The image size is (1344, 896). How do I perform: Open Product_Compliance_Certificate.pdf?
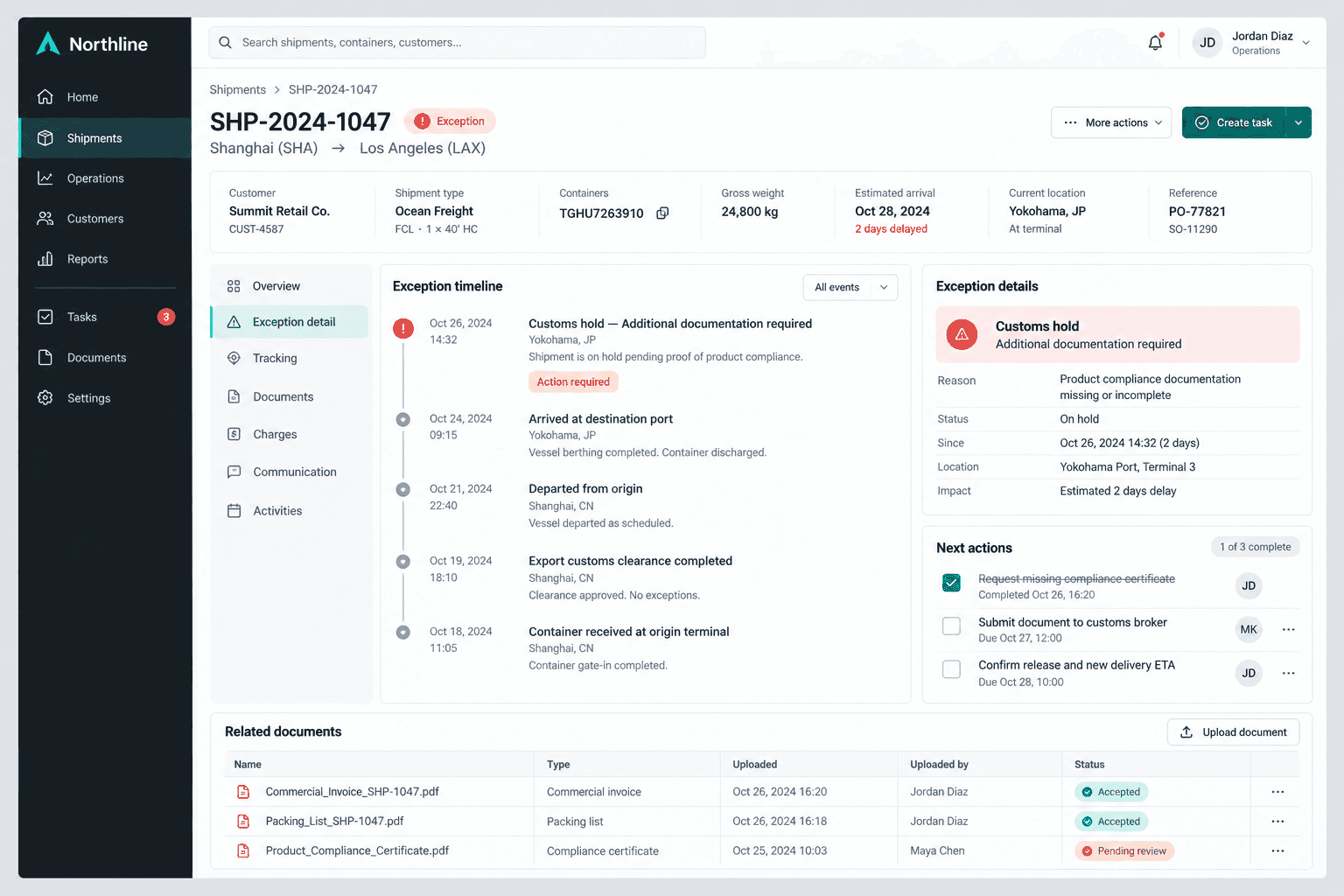(x=357, y=850)
